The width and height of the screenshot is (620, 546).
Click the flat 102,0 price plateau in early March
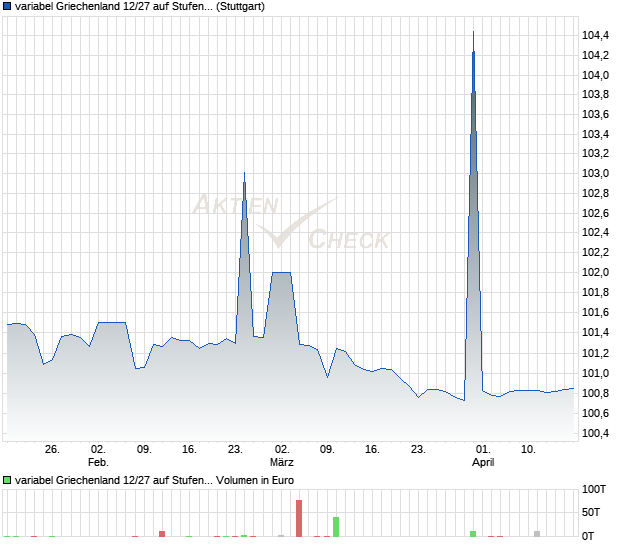click(281, 272)
